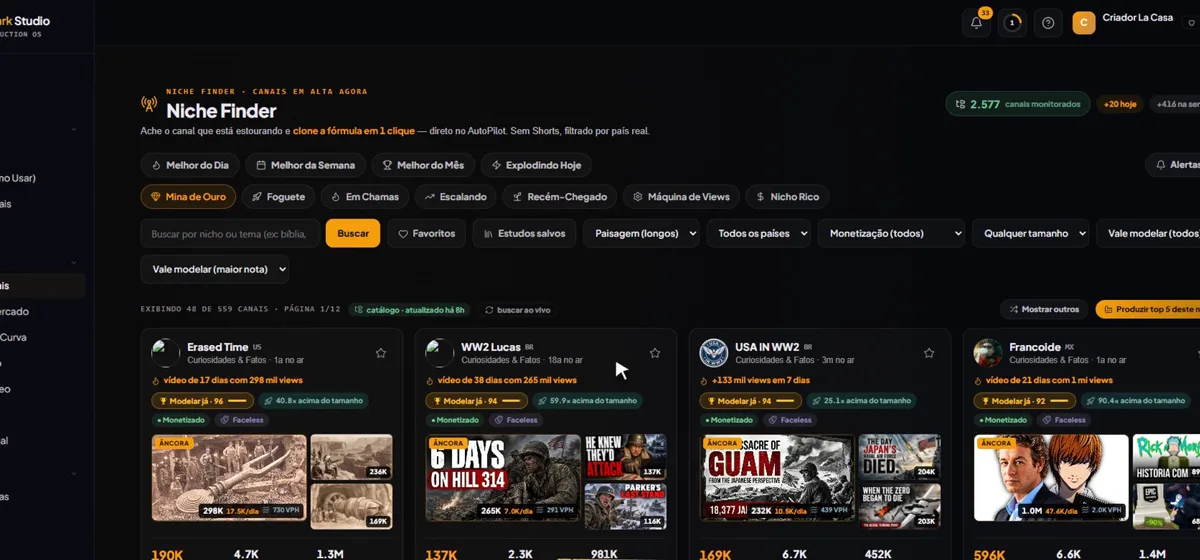The image size is (1200, 560).
Task: Click Faceless tag on Erased Time card
Action: [x=242, y=420]
